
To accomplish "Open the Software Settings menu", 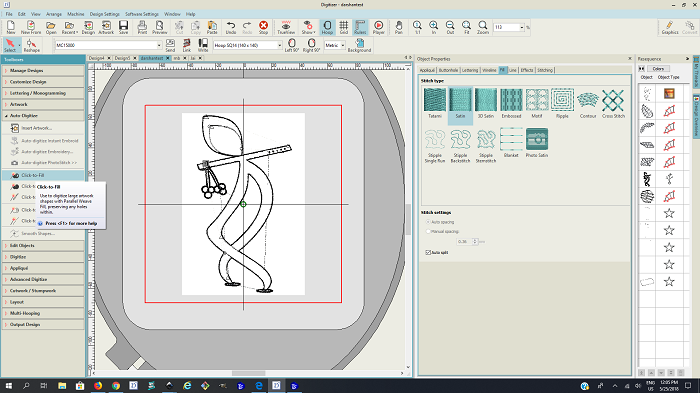I will [x=142, y=14].
